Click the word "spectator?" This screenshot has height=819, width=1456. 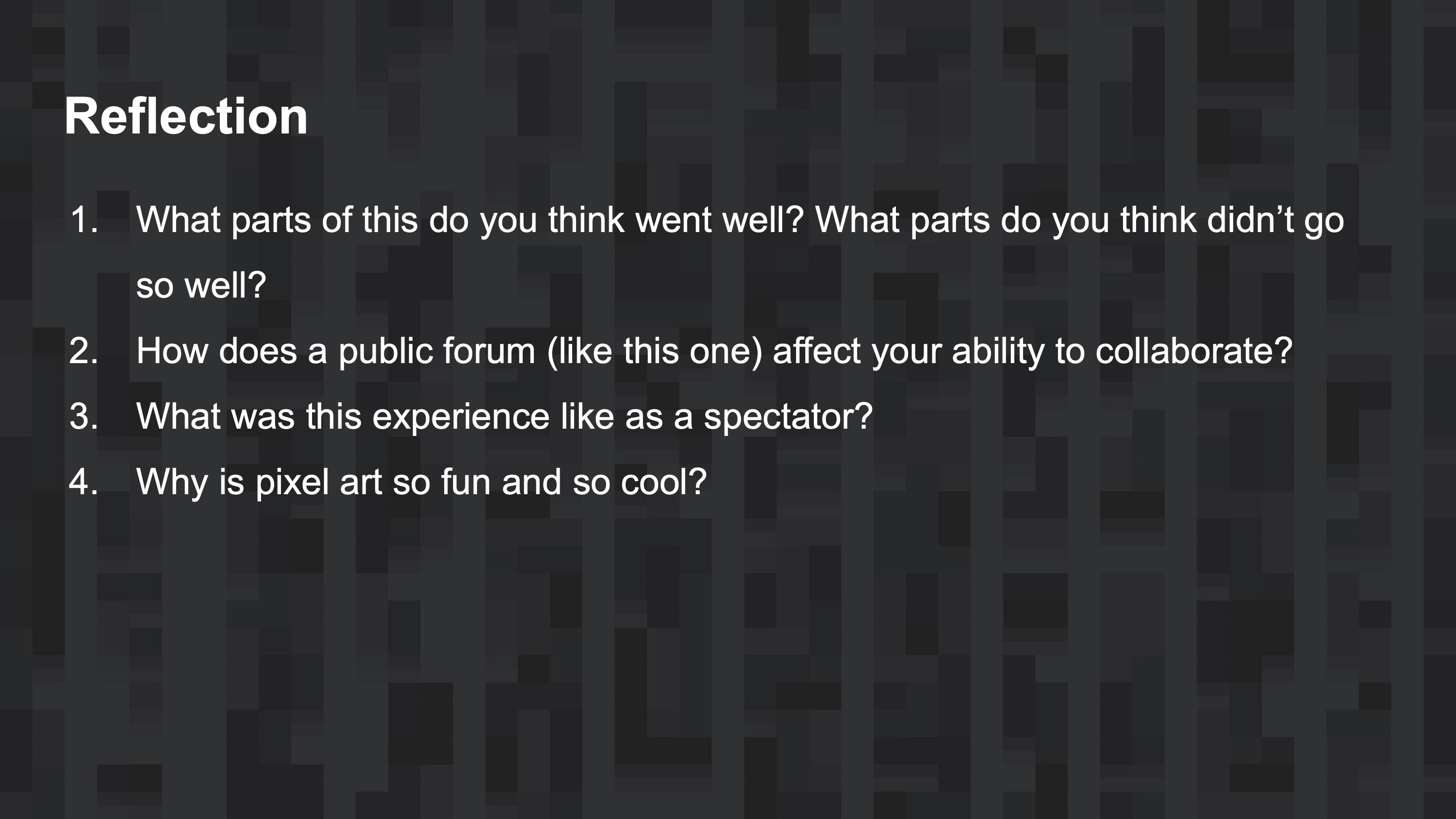[788, 416]
